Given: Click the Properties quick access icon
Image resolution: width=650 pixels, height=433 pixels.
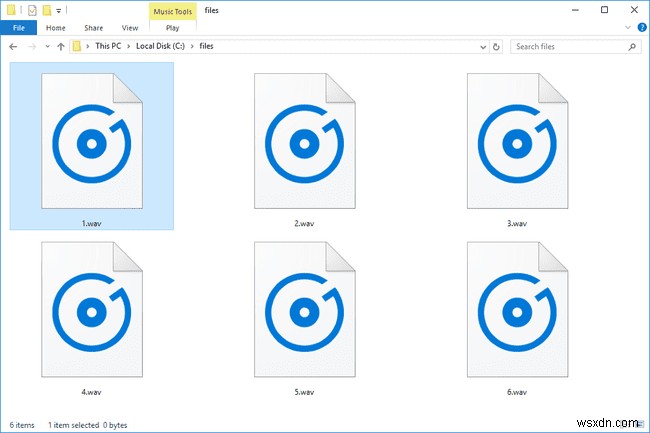Looking at the screenshot, I should (32, 10).
